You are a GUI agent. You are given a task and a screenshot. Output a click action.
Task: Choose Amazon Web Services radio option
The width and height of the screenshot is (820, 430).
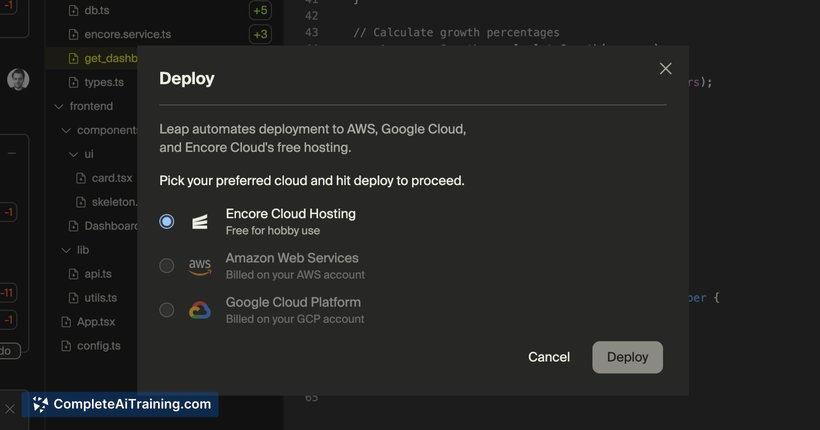point(167,266)
